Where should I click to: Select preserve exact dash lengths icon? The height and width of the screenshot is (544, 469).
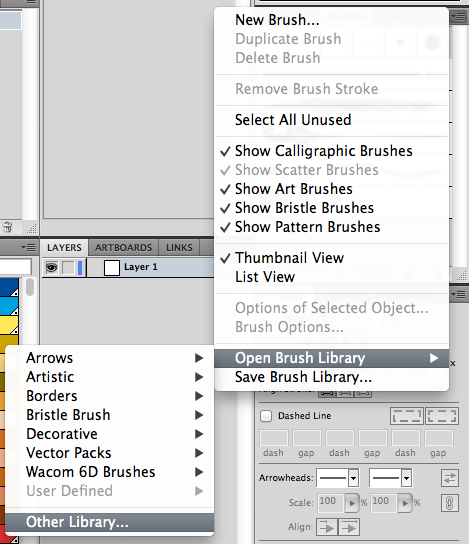tap(407, 416)
